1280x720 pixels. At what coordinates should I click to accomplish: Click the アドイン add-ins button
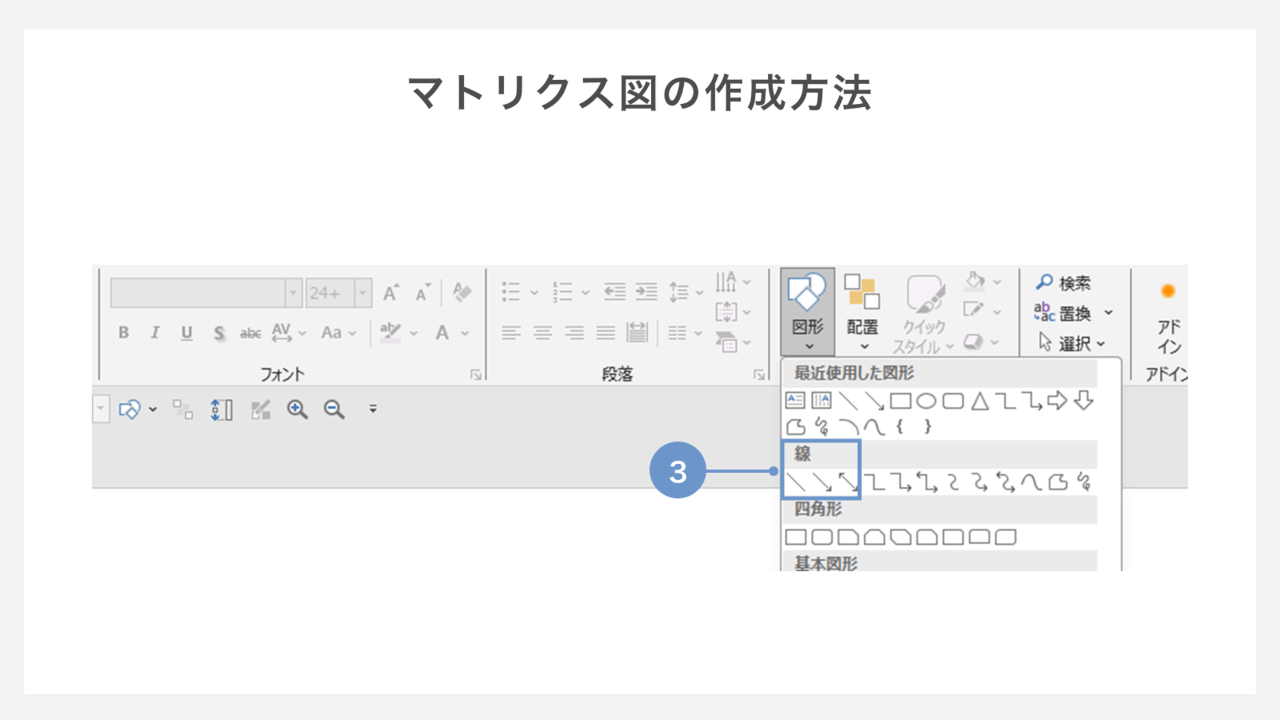click(1168, 318)
